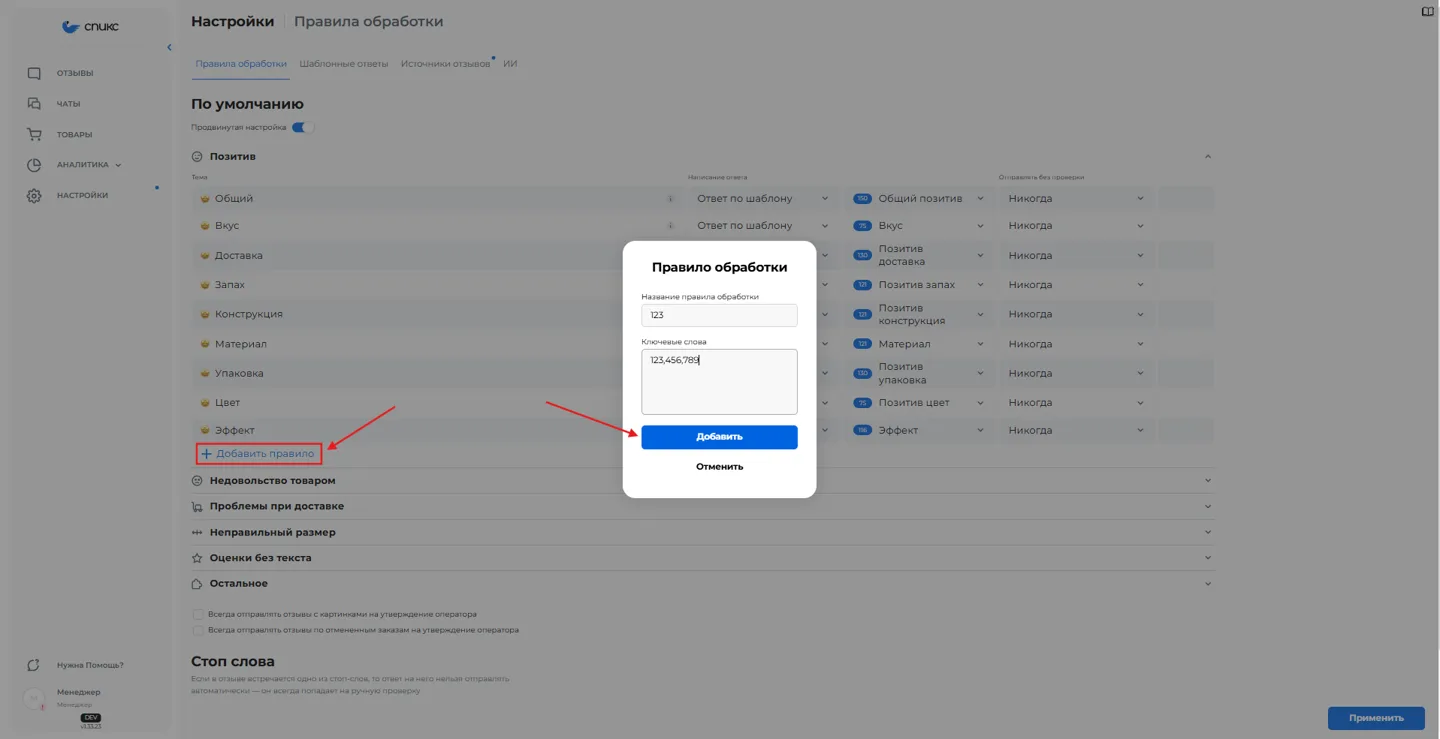Click the Ключевые слова text area
The image size is (1440, 739).
click(719, 381)
